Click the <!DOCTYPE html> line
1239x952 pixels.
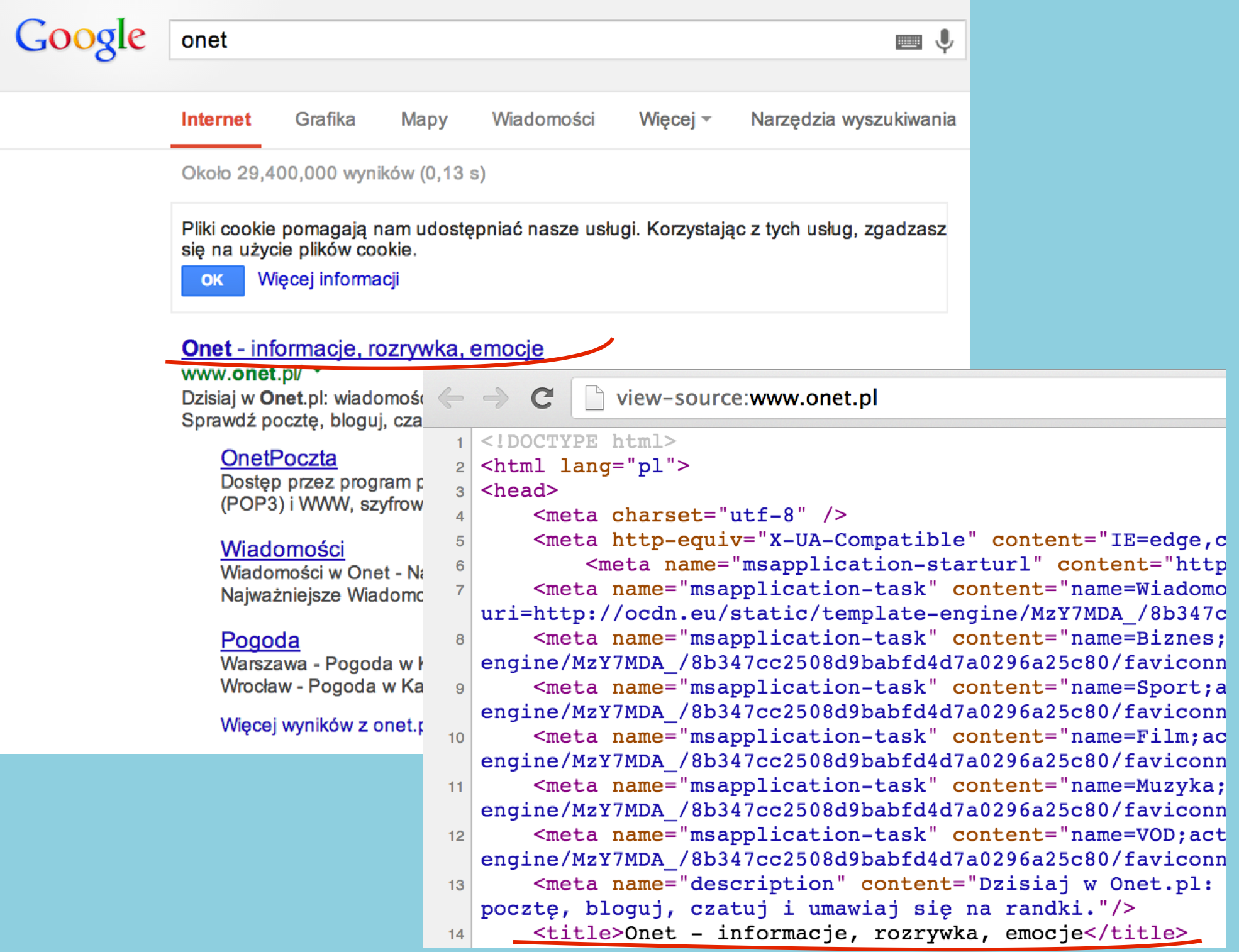click(x=578, y=441)
